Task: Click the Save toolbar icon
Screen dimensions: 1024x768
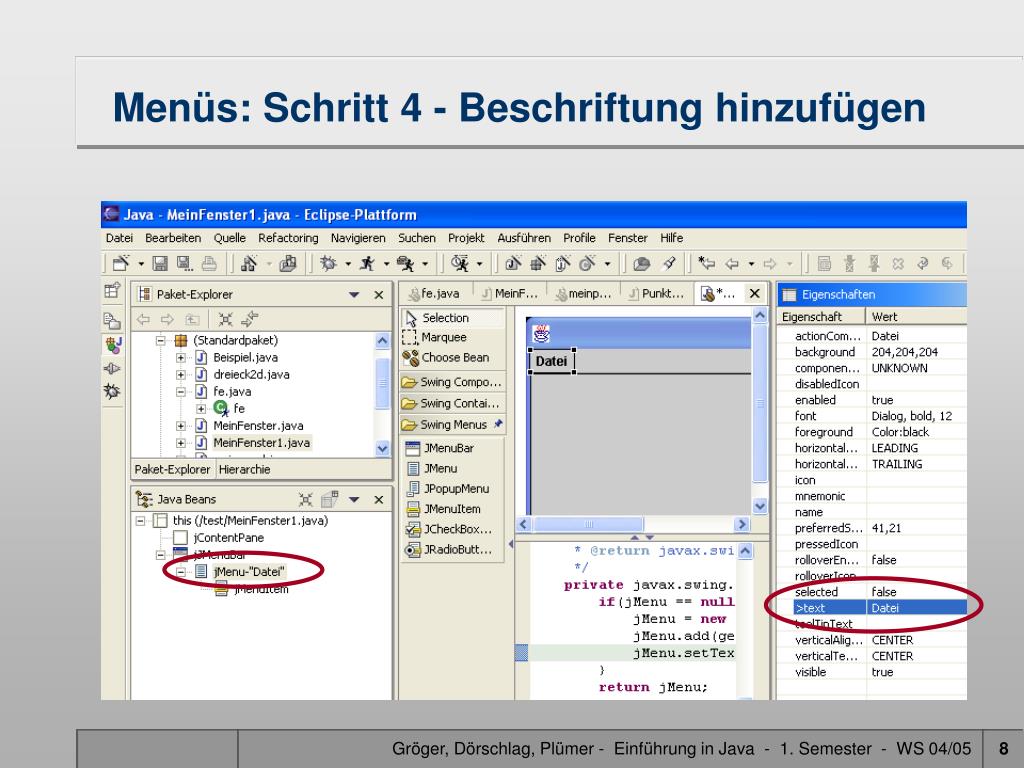Action: tap(160, 263)
